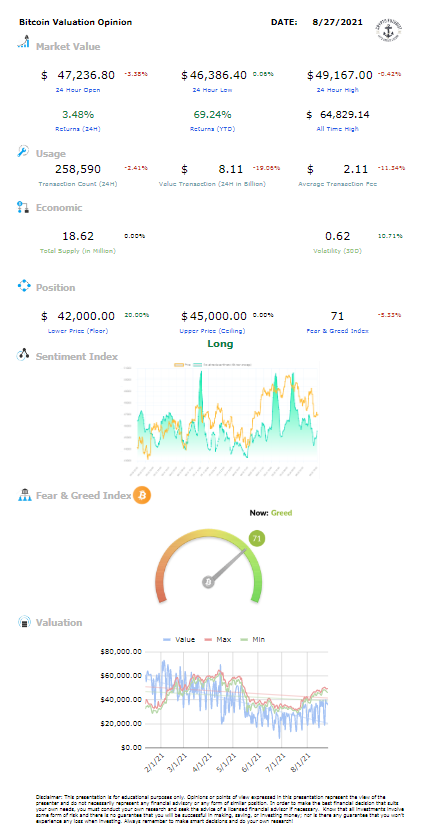Click the Total Supply (in Million) label
This screenshot has width=433, height=840.
pyautogui.click(x=78, y=250)
